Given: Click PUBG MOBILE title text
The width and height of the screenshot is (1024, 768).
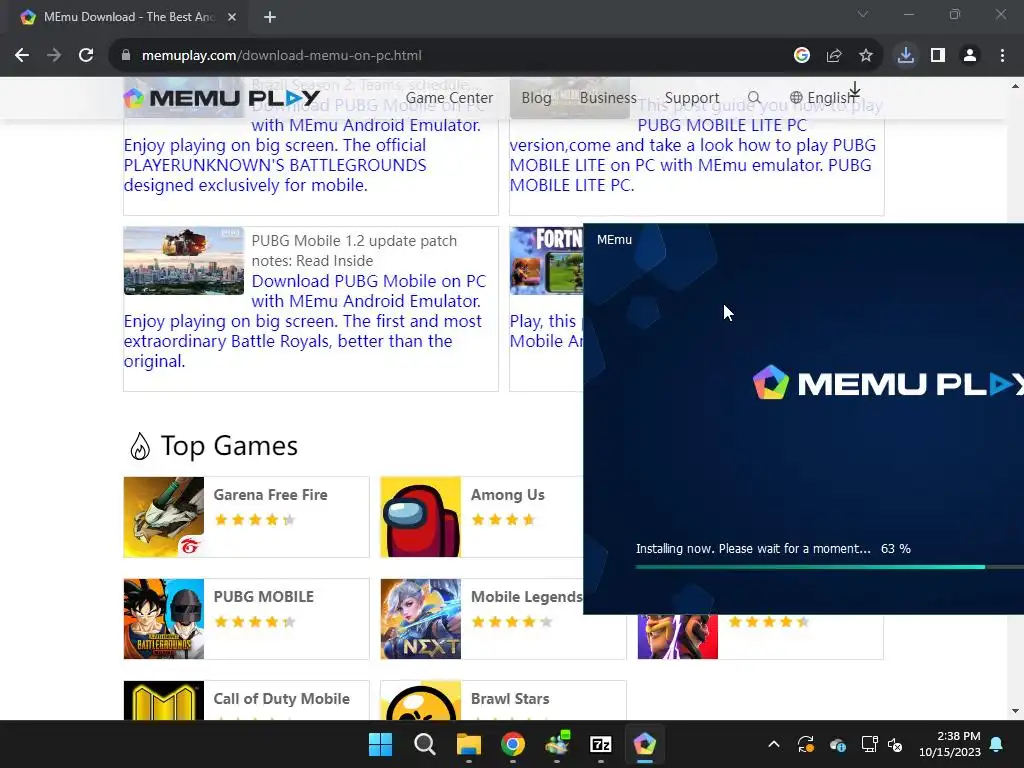Looking at the screenshot, I should tap(264, 597).
